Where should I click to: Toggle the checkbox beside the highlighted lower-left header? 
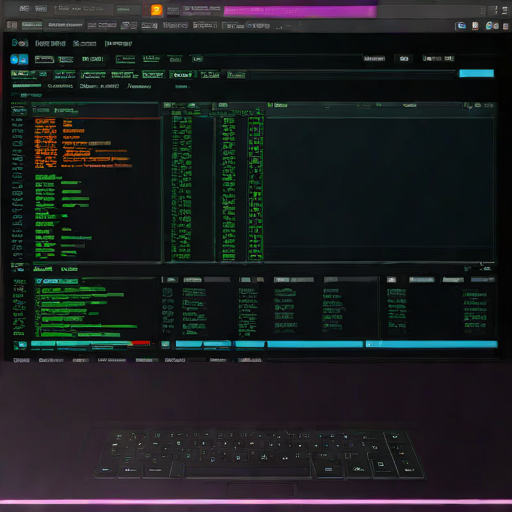pos(39,281)
